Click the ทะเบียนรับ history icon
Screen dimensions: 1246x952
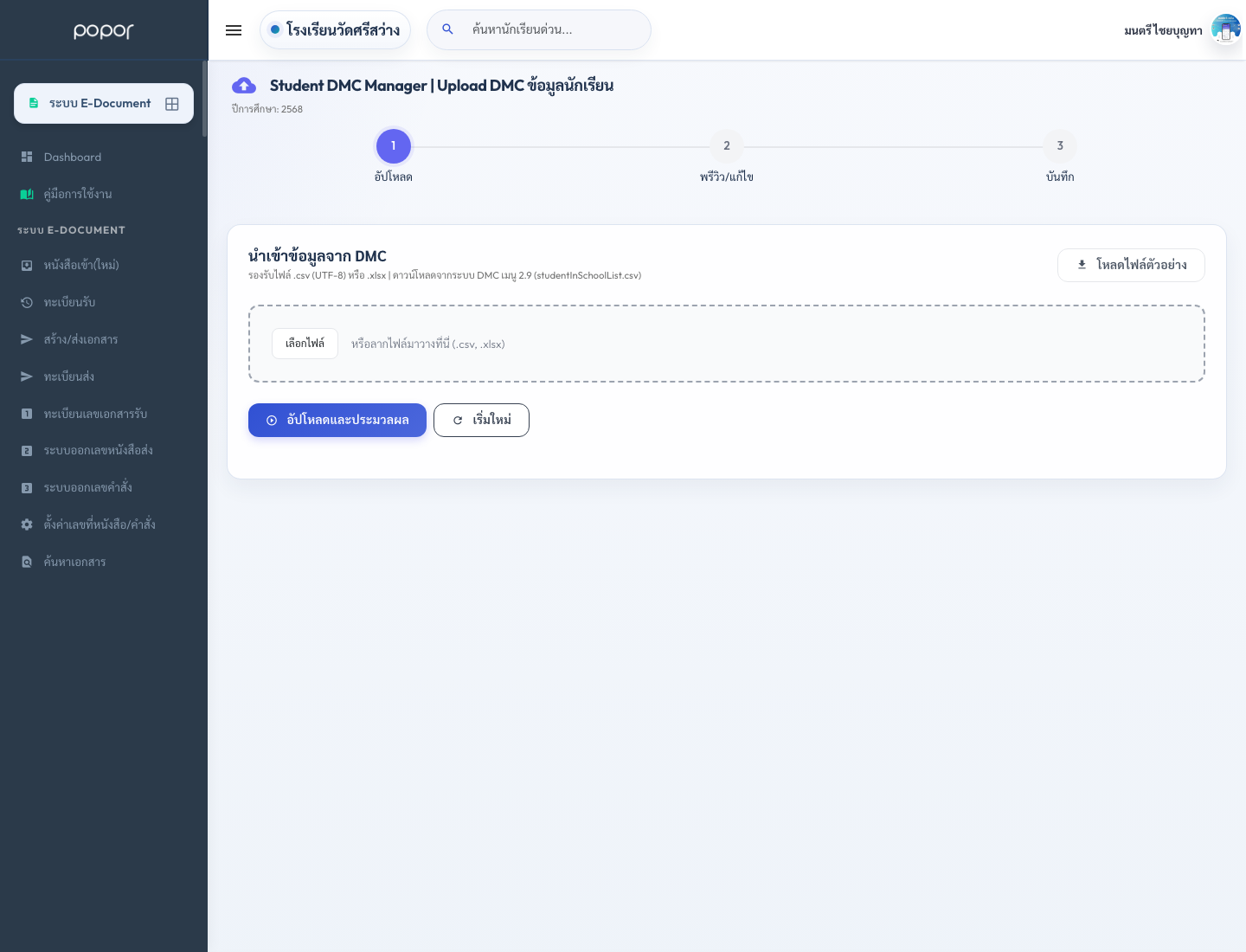(27, 303)
